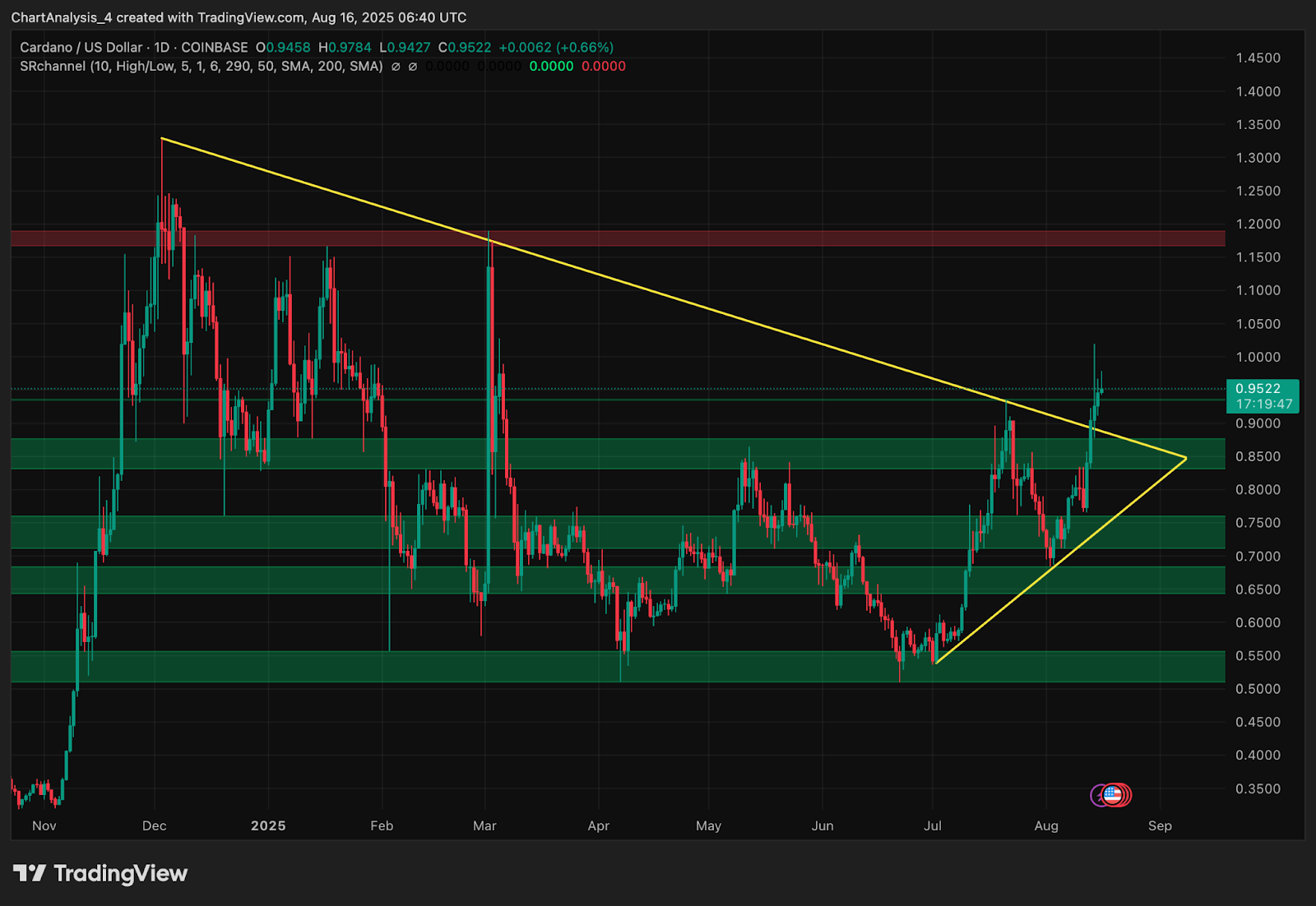
Task: Click the second ∅ symbol after SRchannel
Action: click(413, 67)
